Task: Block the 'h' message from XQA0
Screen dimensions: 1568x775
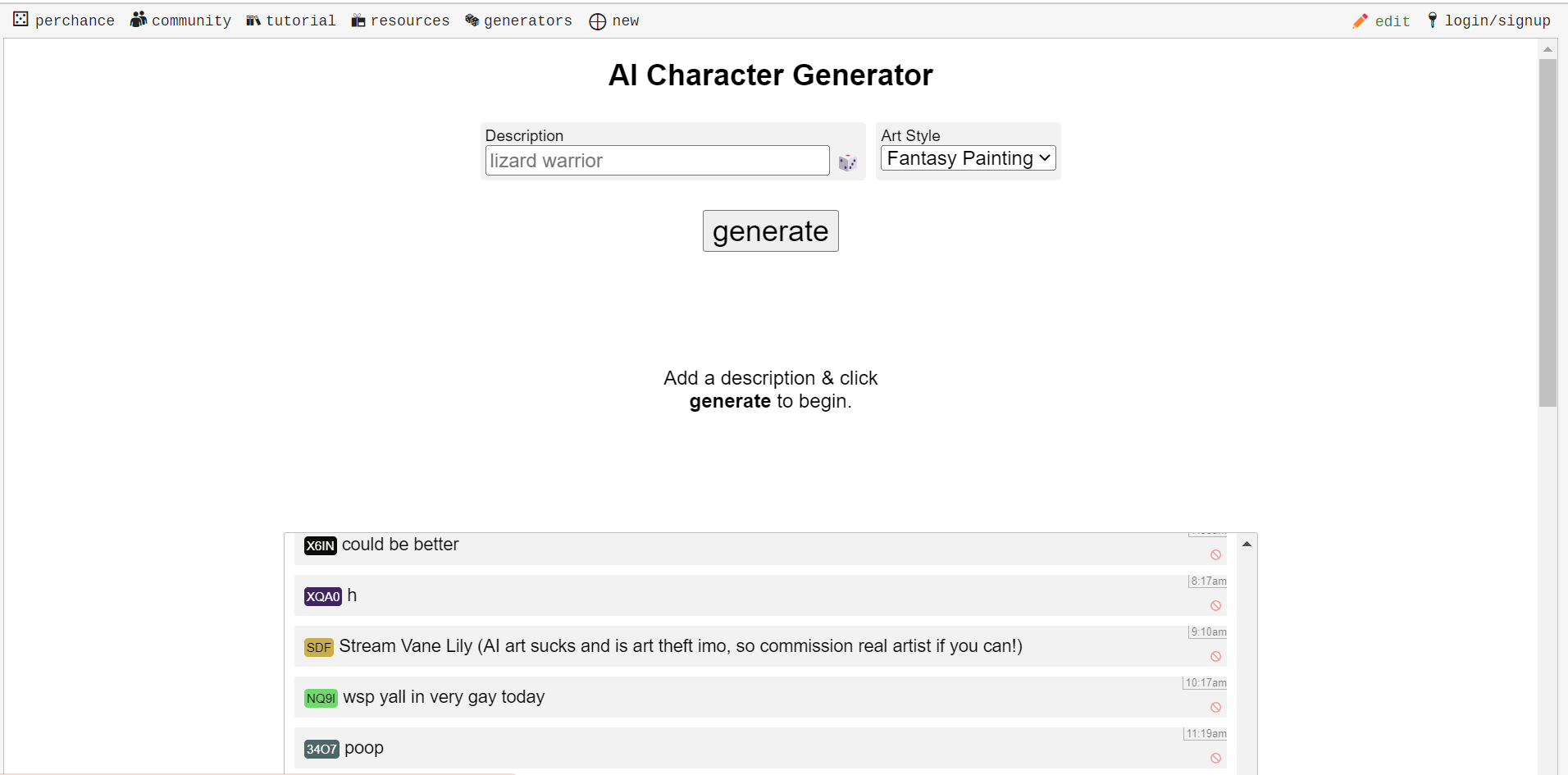Action: coord(1215,605)
